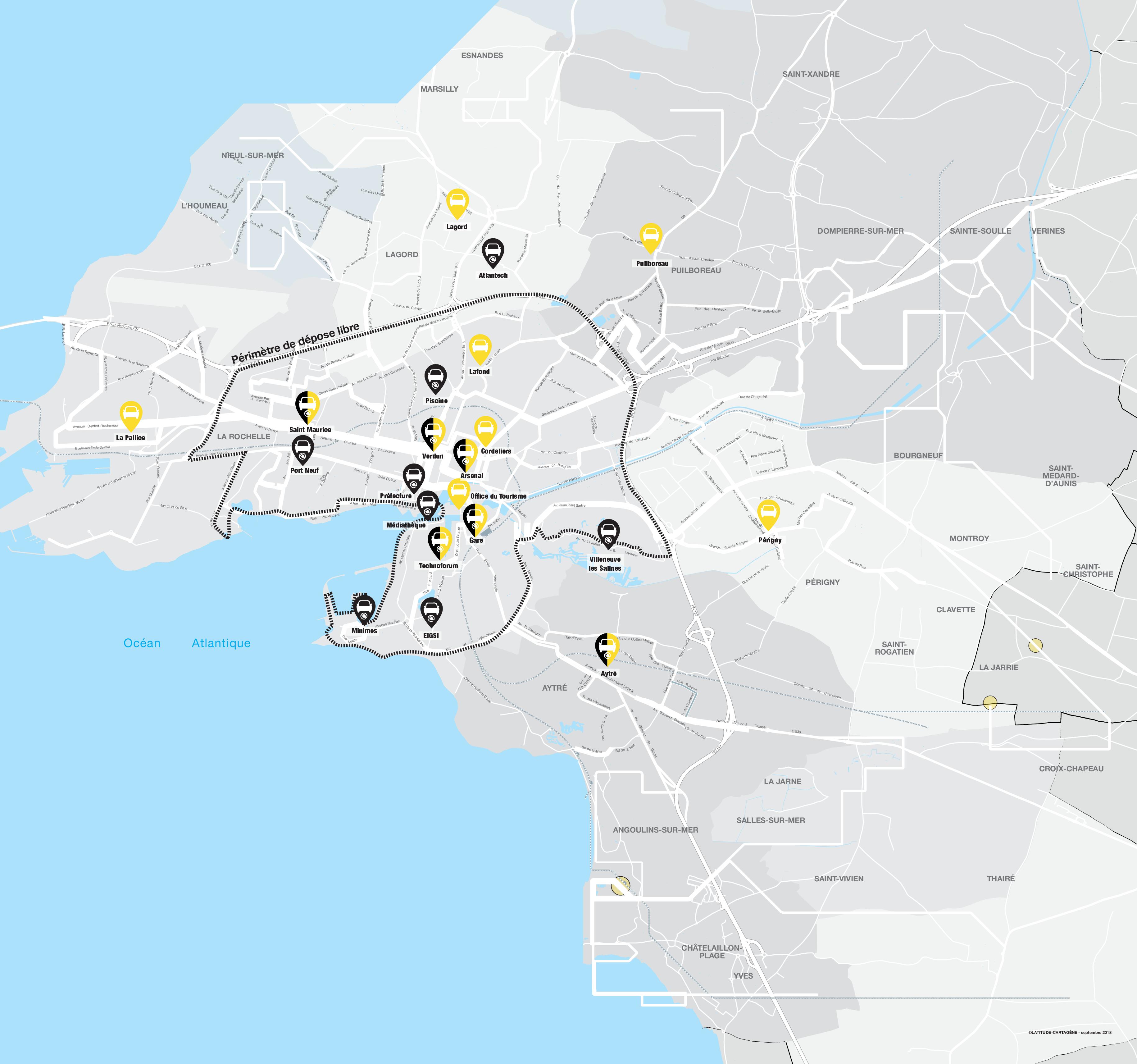Click the 'Atlantique' sea label
Screen dimensions: 1137x1064
coord(221,644)
